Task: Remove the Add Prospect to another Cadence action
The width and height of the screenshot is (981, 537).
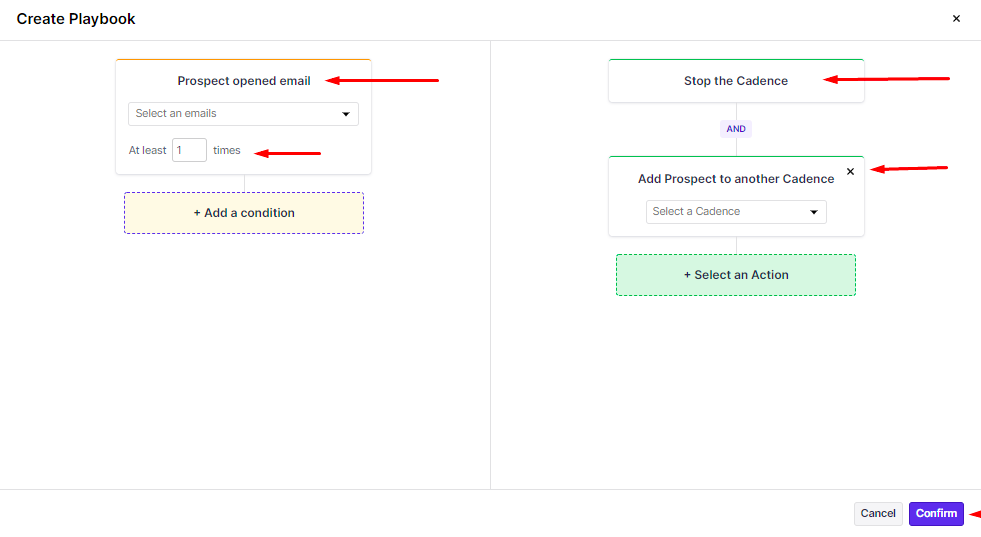Action: pyautogui.click(x=850, y=171)
